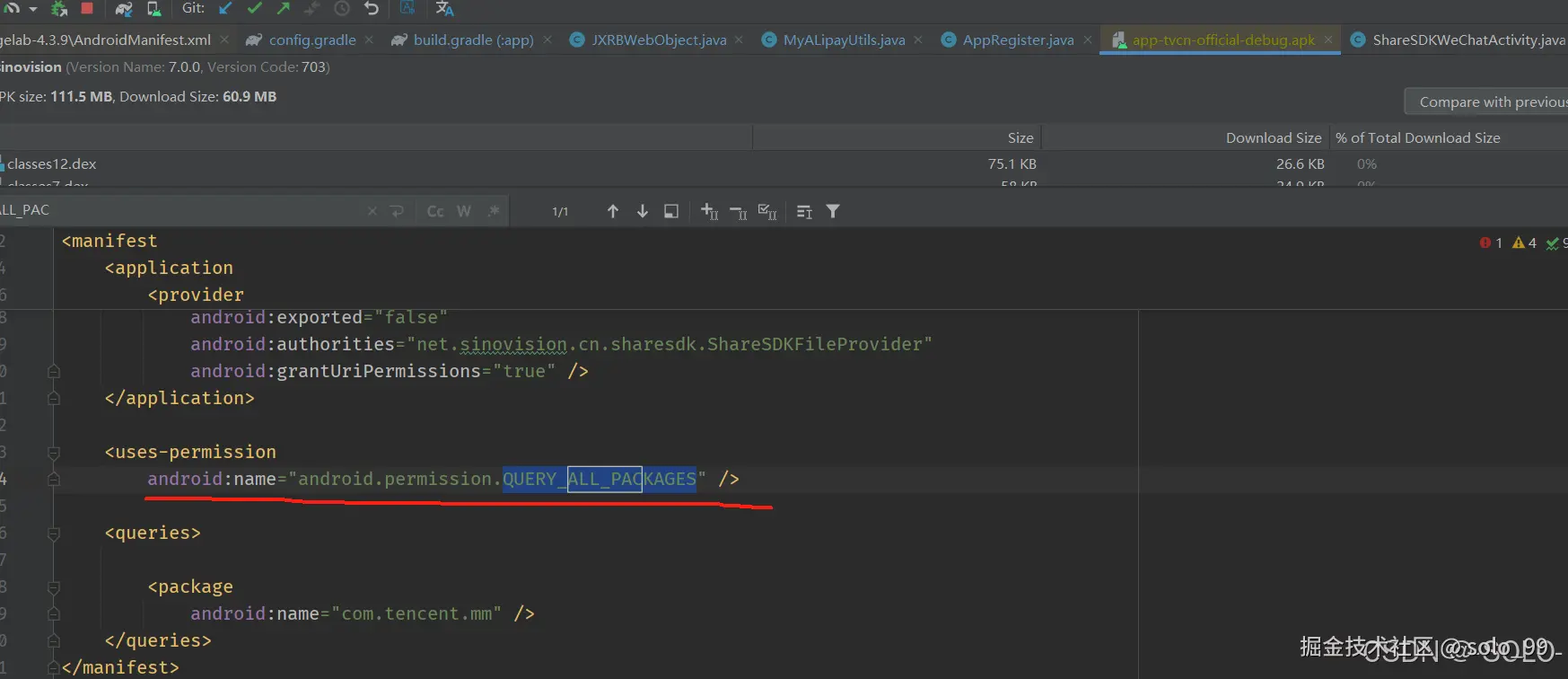1568x679 pixels.
Task: Toggle search in selection icon
Action: [x=670, y=211]
